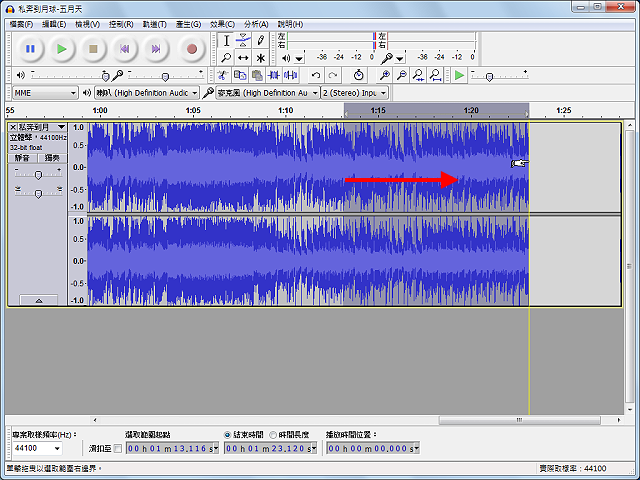640x480 pixels.
Task: Open selection start time format dropdown
Action: click(216, 448)
